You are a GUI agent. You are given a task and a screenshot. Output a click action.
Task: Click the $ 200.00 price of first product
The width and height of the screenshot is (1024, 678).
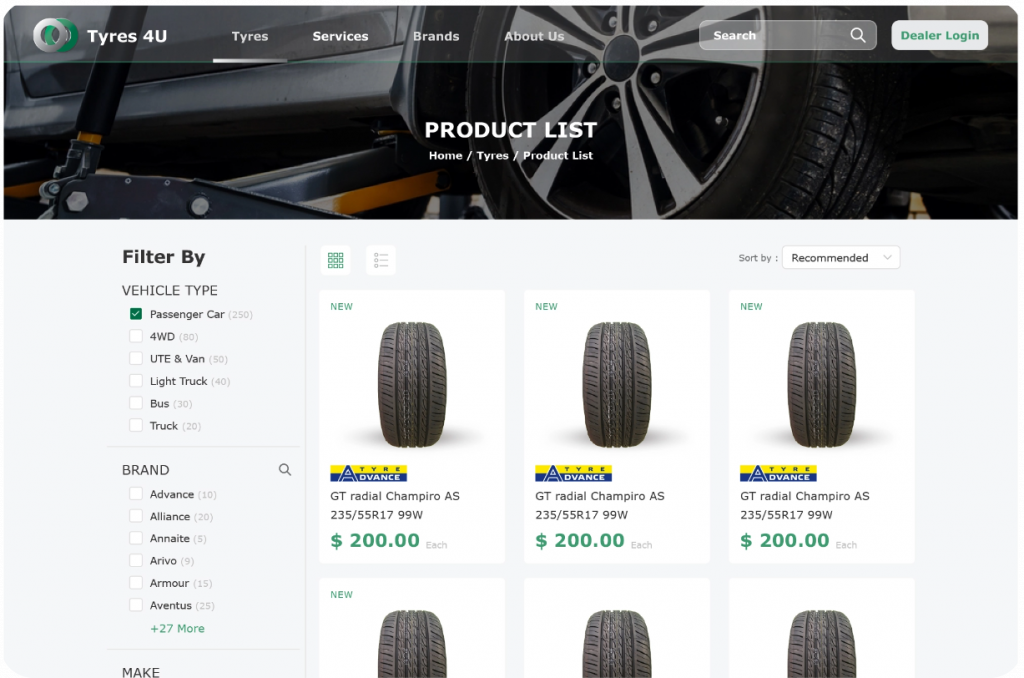(375, 541)
